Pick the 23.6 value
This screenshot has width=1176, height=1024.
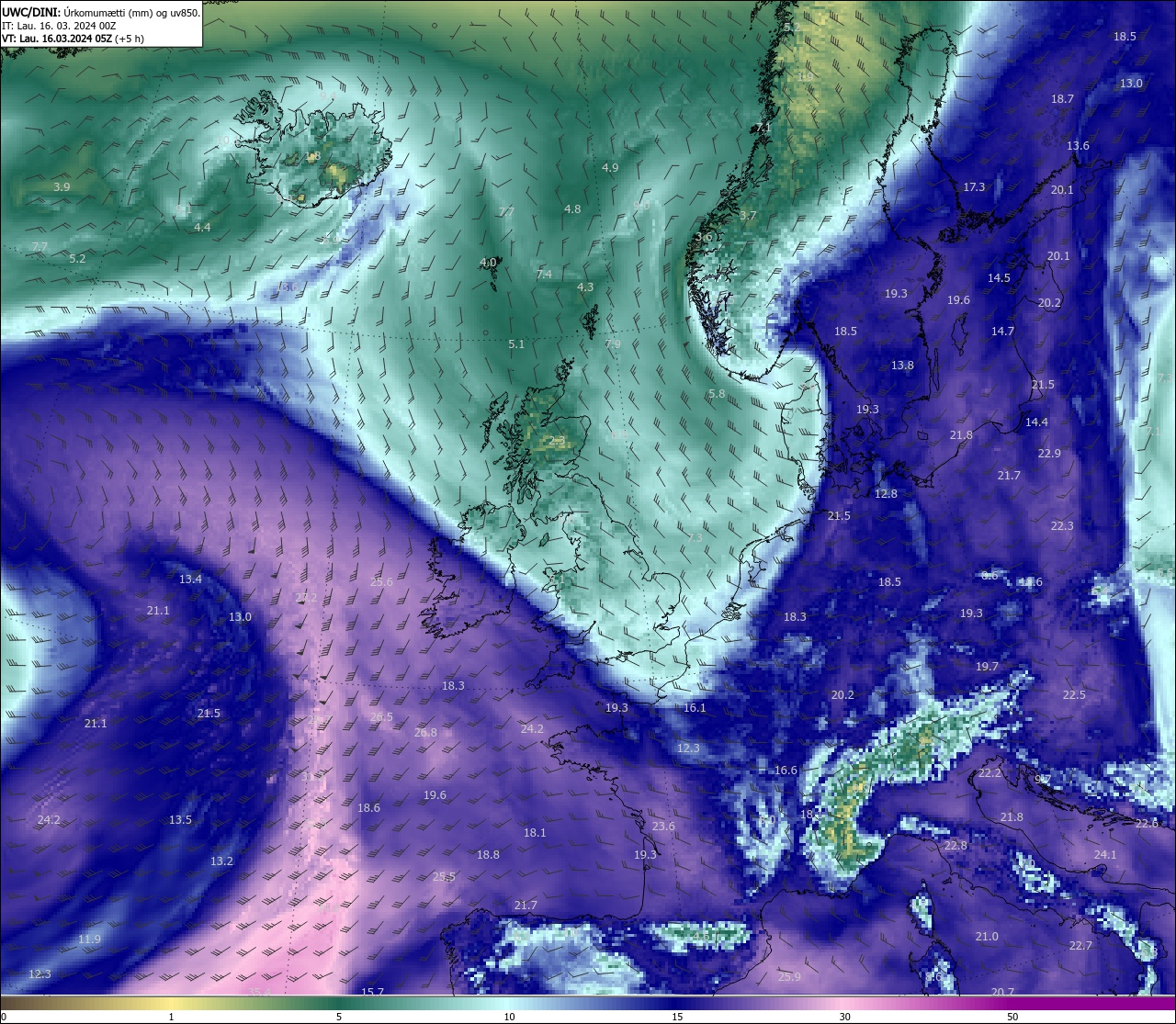pyautogui.click(x=663, y=827)
